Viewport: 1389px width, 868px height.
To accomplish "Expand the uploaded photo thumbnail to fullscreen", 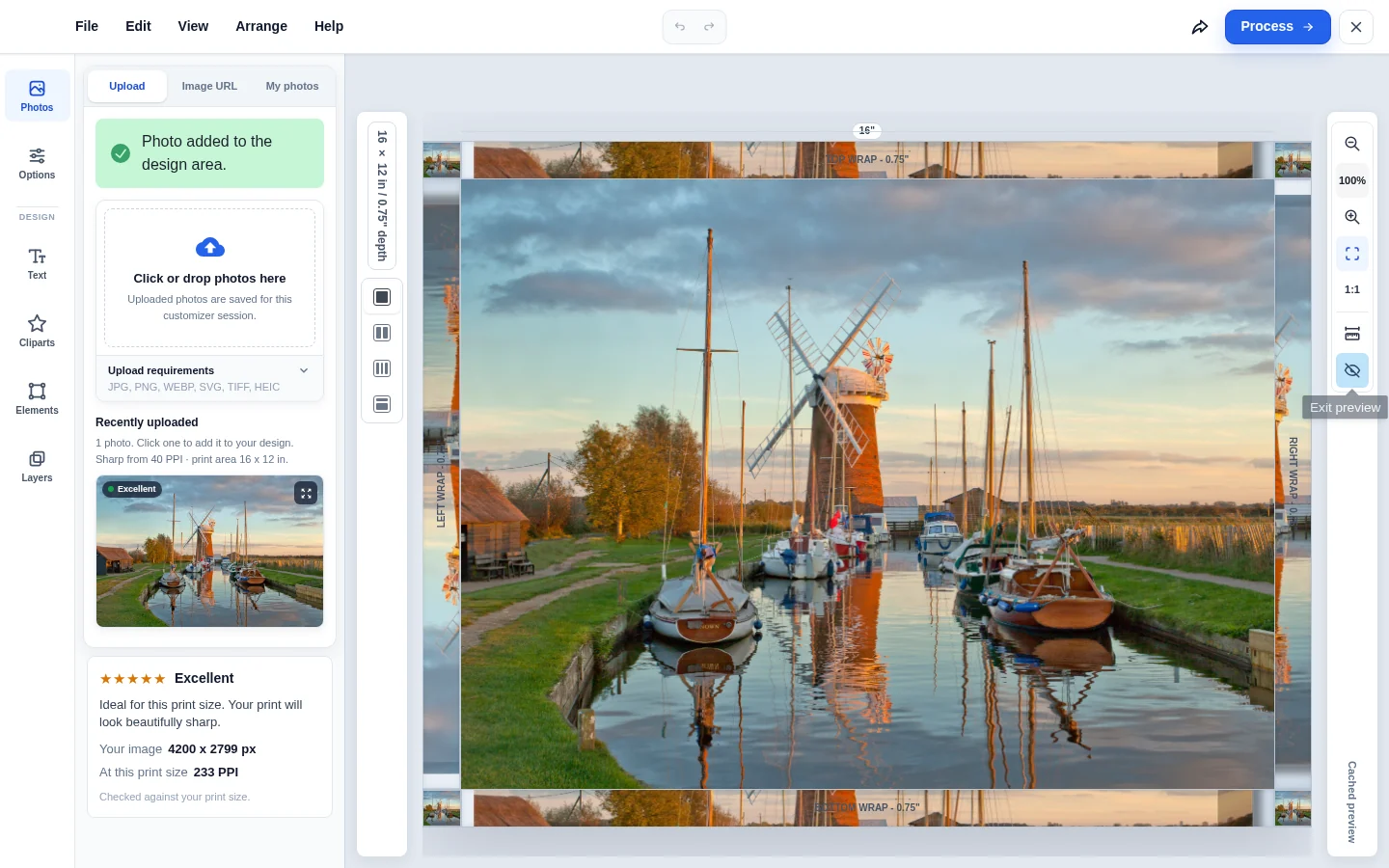I will pyautogui.click(x=306, y=493).
